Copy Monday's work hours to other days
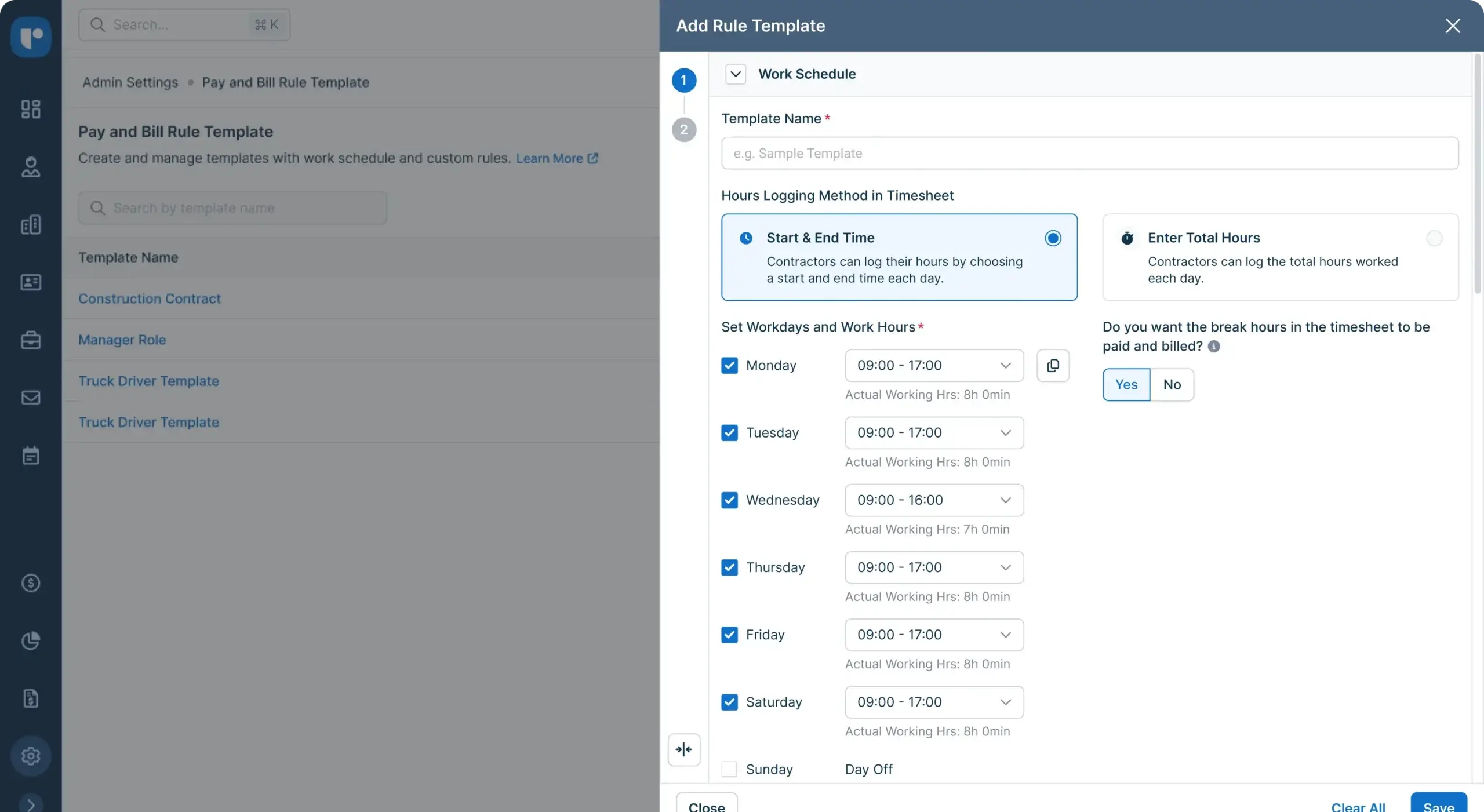This screenshot has height=812, width=1484. (x=1053, y=365)
